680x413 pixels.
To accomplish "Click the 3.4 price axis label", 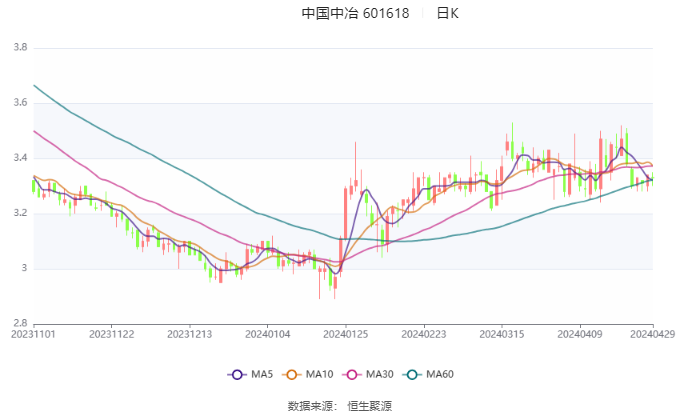I will click(20, 157).
